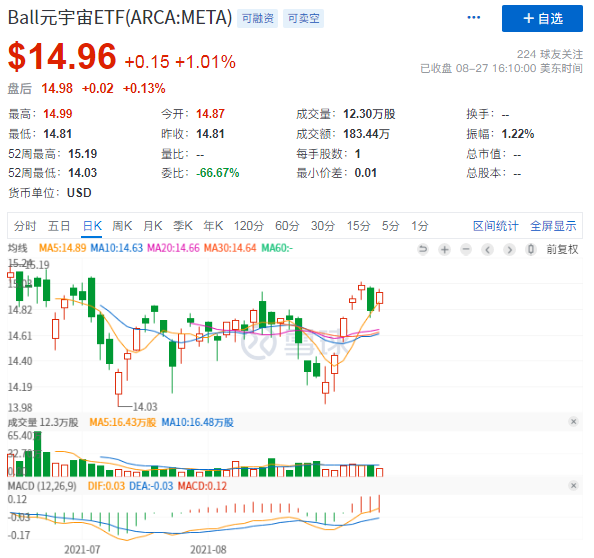Add stock via 自选 button
The width and height of the screenshot is (594, 558).
pyautogui.click(x=542, y=18)
